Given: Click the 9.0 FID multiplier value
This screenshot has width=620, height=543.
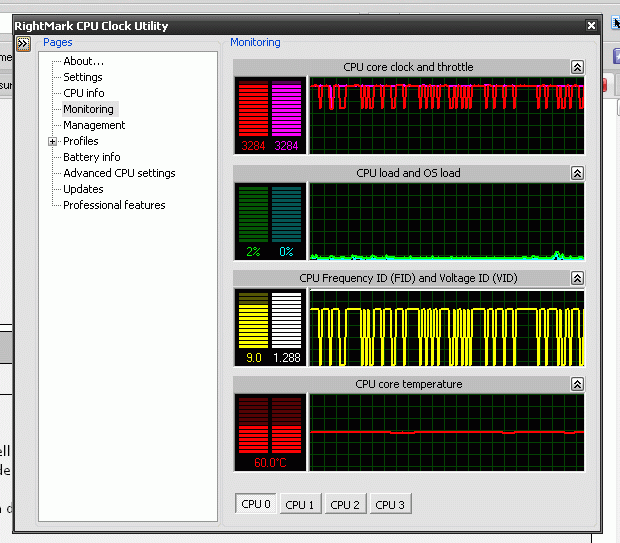Looking at the screenshot, I should tap(253, 358).
